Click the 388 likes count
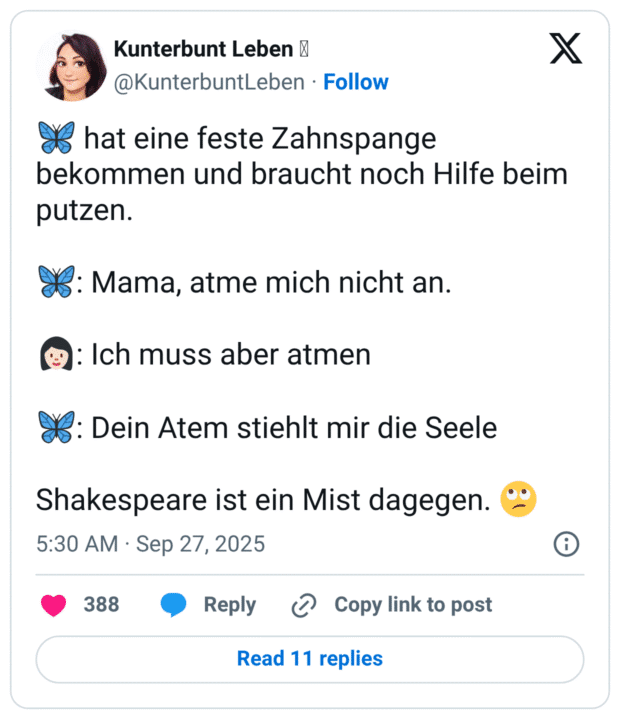The image size is (620, 719). (101, 604)
